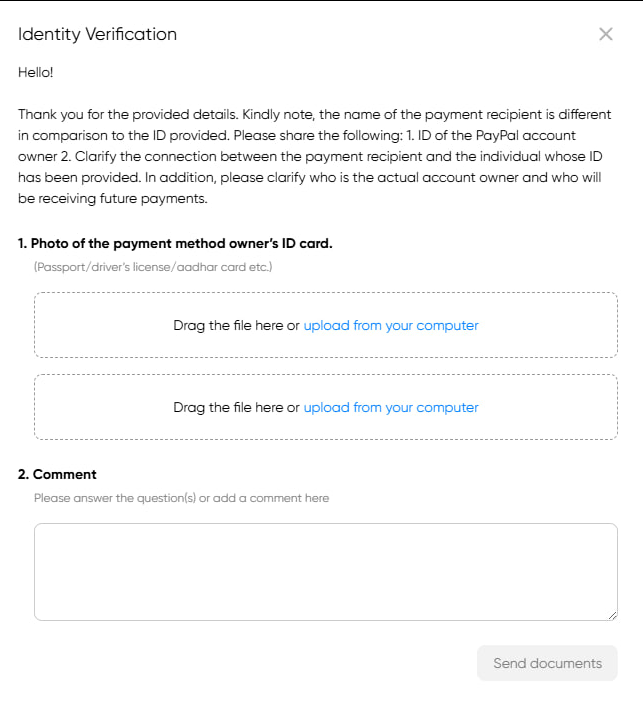Close the Identity Verification dialog

click(605, 34)
